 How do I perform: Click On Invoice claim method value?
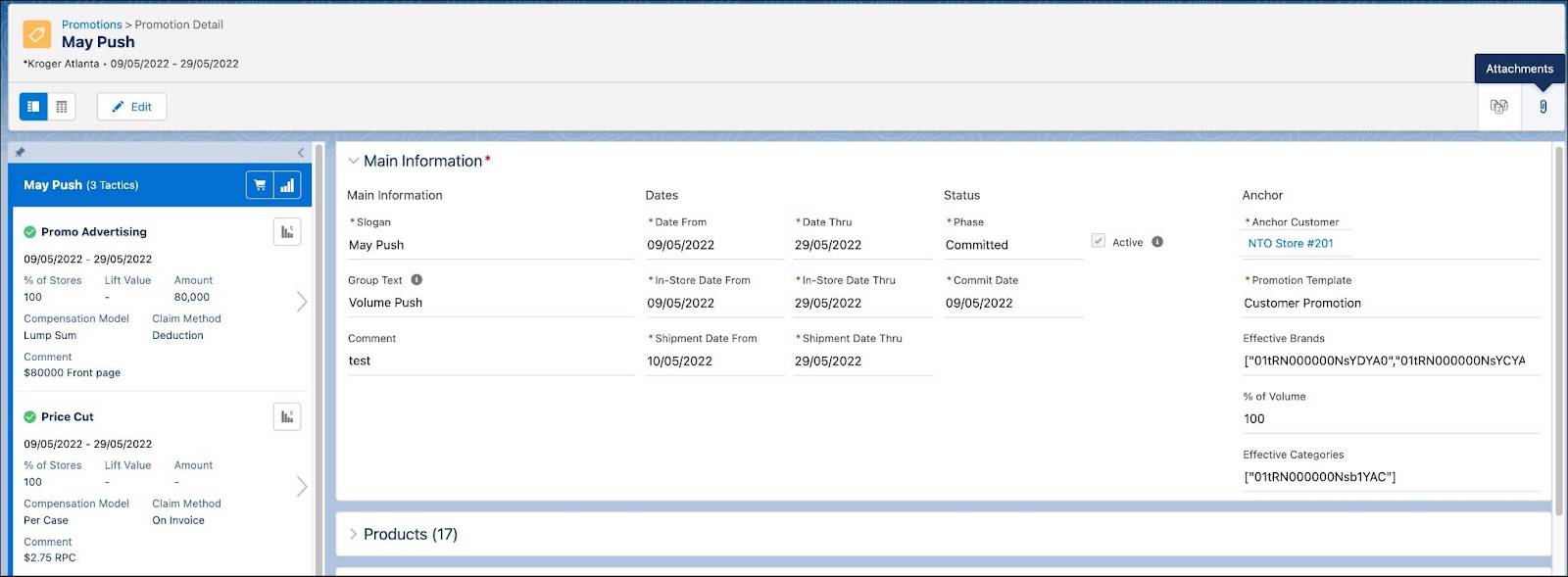pos(178,521)
